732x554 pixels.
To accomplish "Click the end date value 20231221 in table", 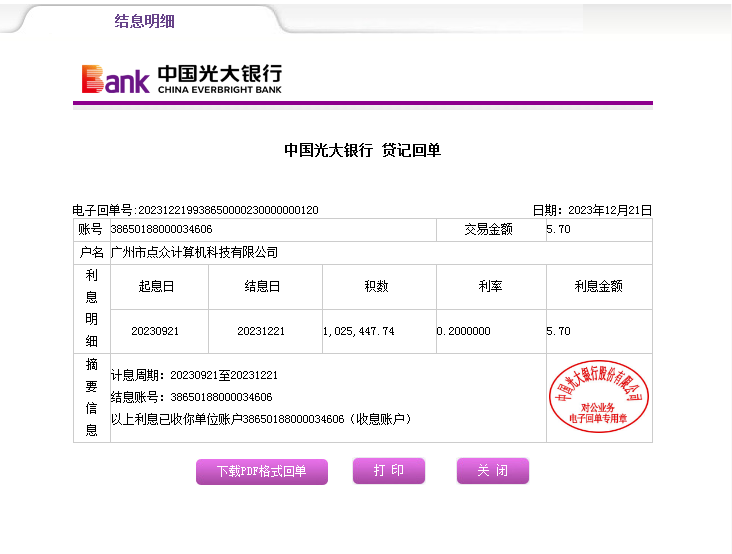I will pos(261,331).
